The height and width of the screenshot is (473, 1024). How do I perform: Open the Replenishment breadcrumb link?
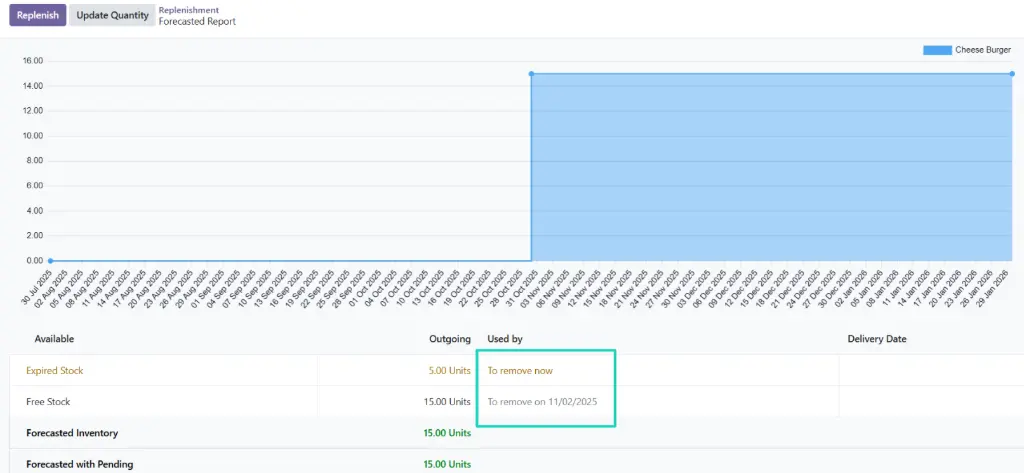coord(189,10)
